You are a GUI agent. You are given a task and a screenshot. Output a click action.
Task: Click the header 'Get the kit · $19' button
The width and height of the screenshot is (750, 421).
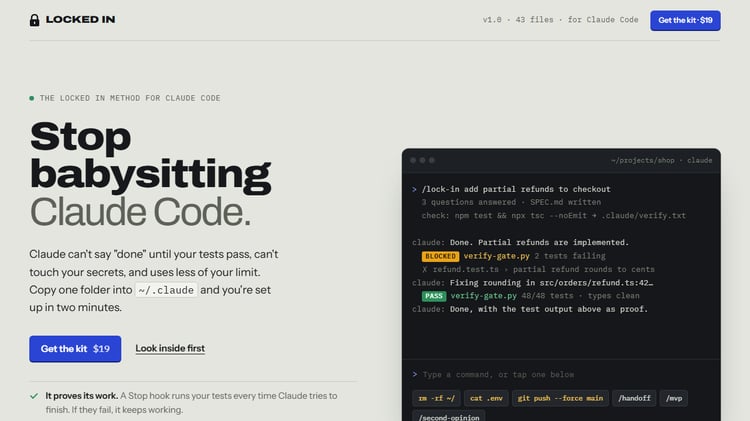point(685,21)
